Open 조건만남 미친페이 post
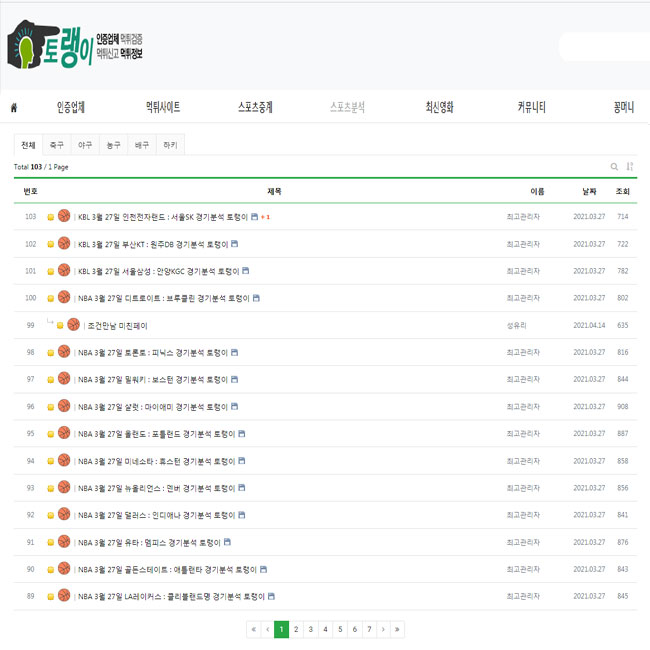The width and height of the screenshot is (650, 650). 118,325
